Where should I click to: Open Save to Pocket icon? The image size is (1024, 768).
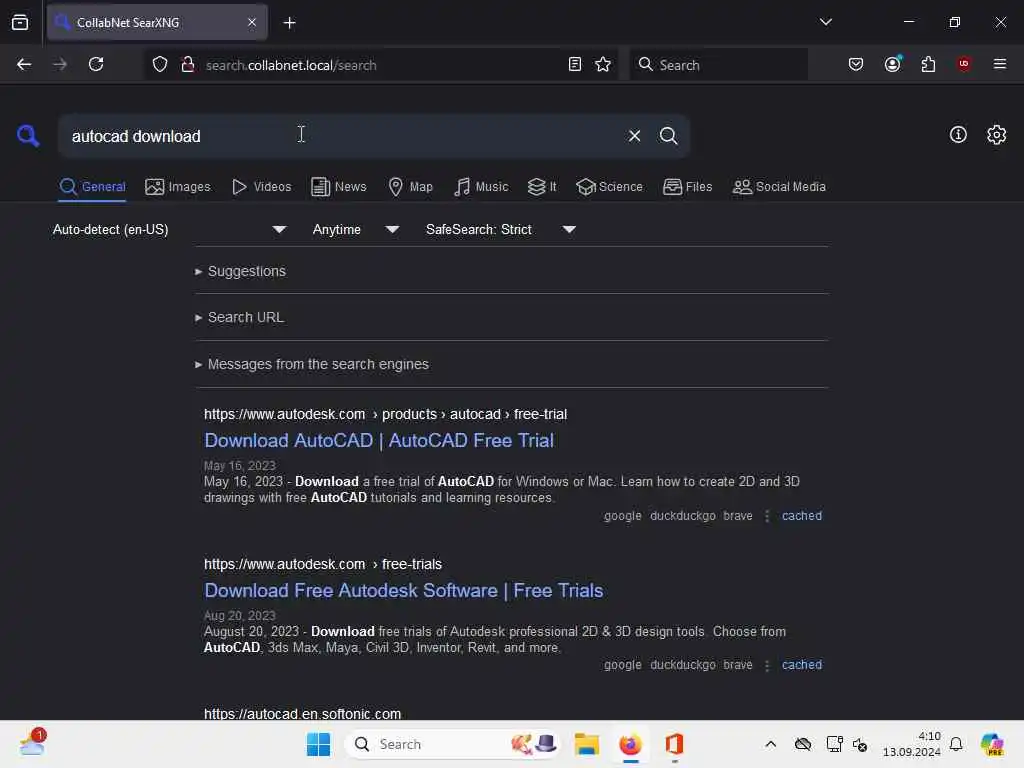856,64
